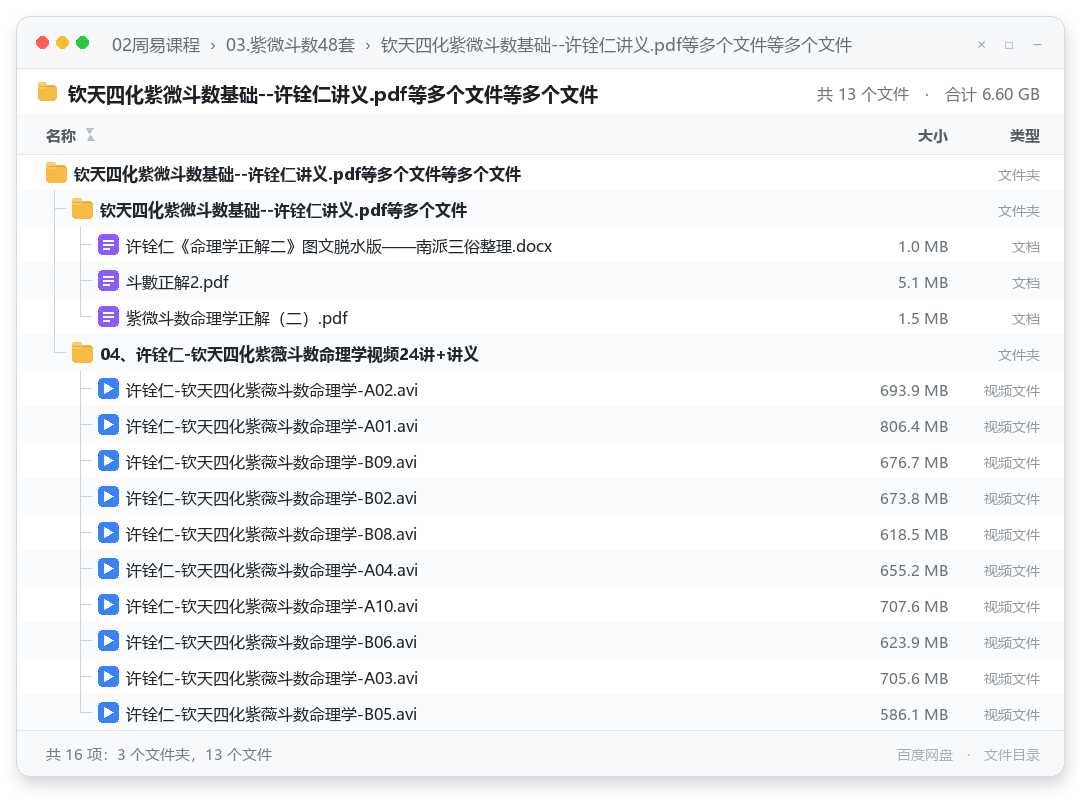Sort the list by the 名称 column header
Image resolution: width=1080 pixels, height=800 pixels.
tap(61, 136)
